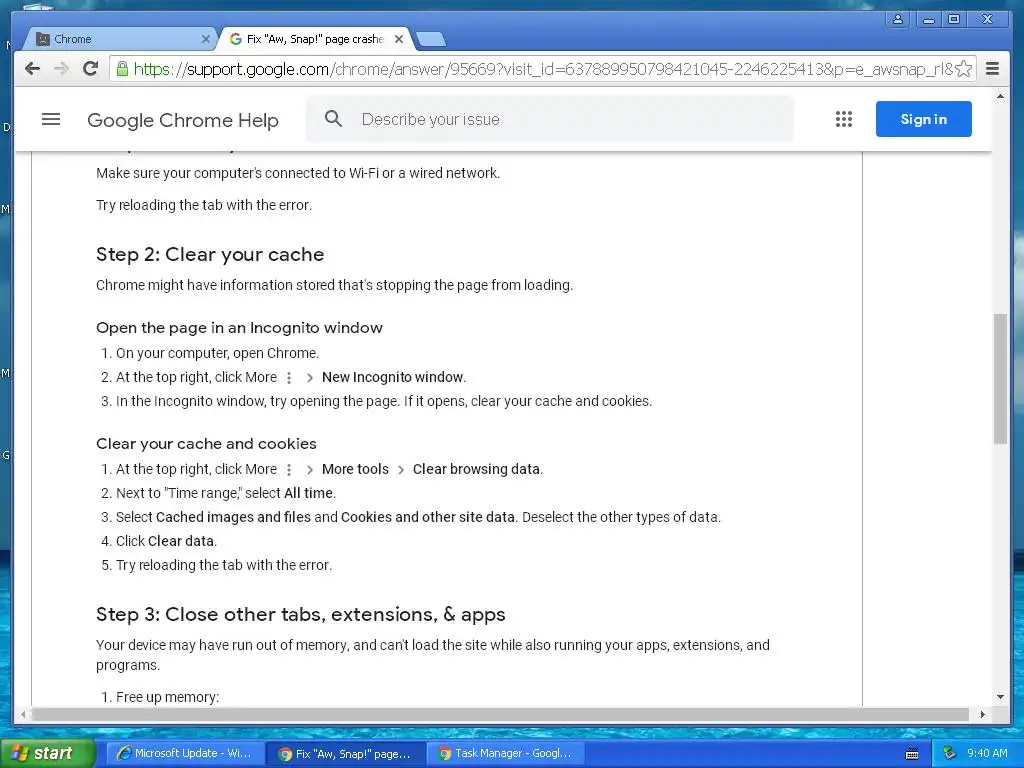Viewport: 1024px width, 768px height.
Task: Click the Wi-Fi or wired network sentence
Action: (298, 173)
